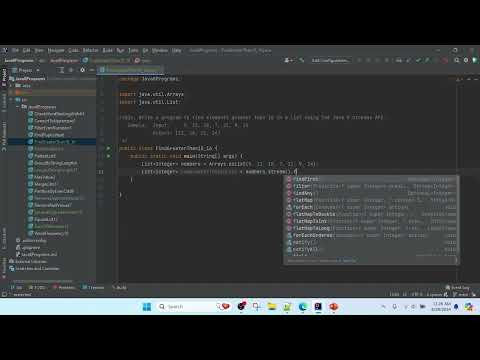The height and width of the screenshot is (360, 480).
Task: Select .gitignore file in project tree
Action: point(28,247)
